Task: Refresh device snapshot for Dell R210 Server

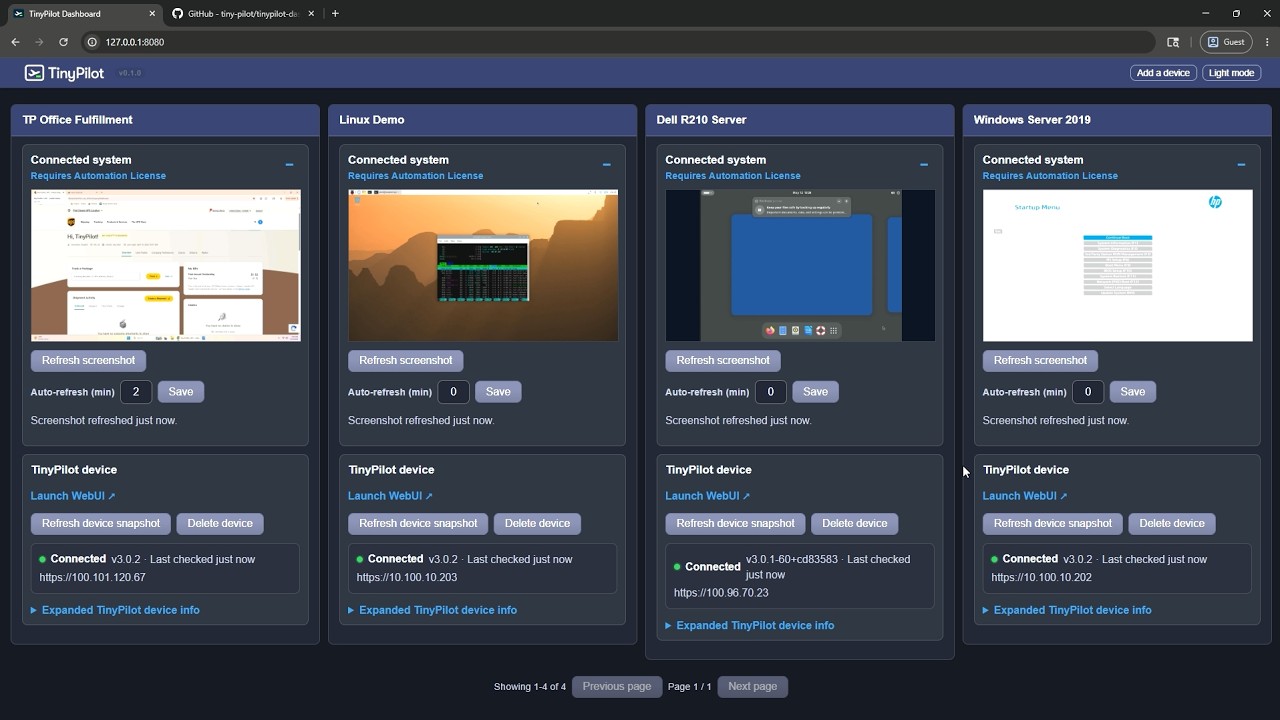Action: click(736, 523)
